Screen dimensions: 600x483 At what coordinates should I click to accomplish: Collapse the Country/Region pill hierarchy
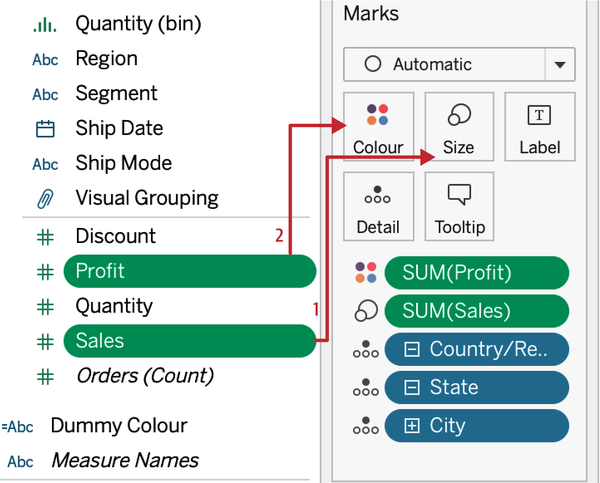(x=412, y=350)
